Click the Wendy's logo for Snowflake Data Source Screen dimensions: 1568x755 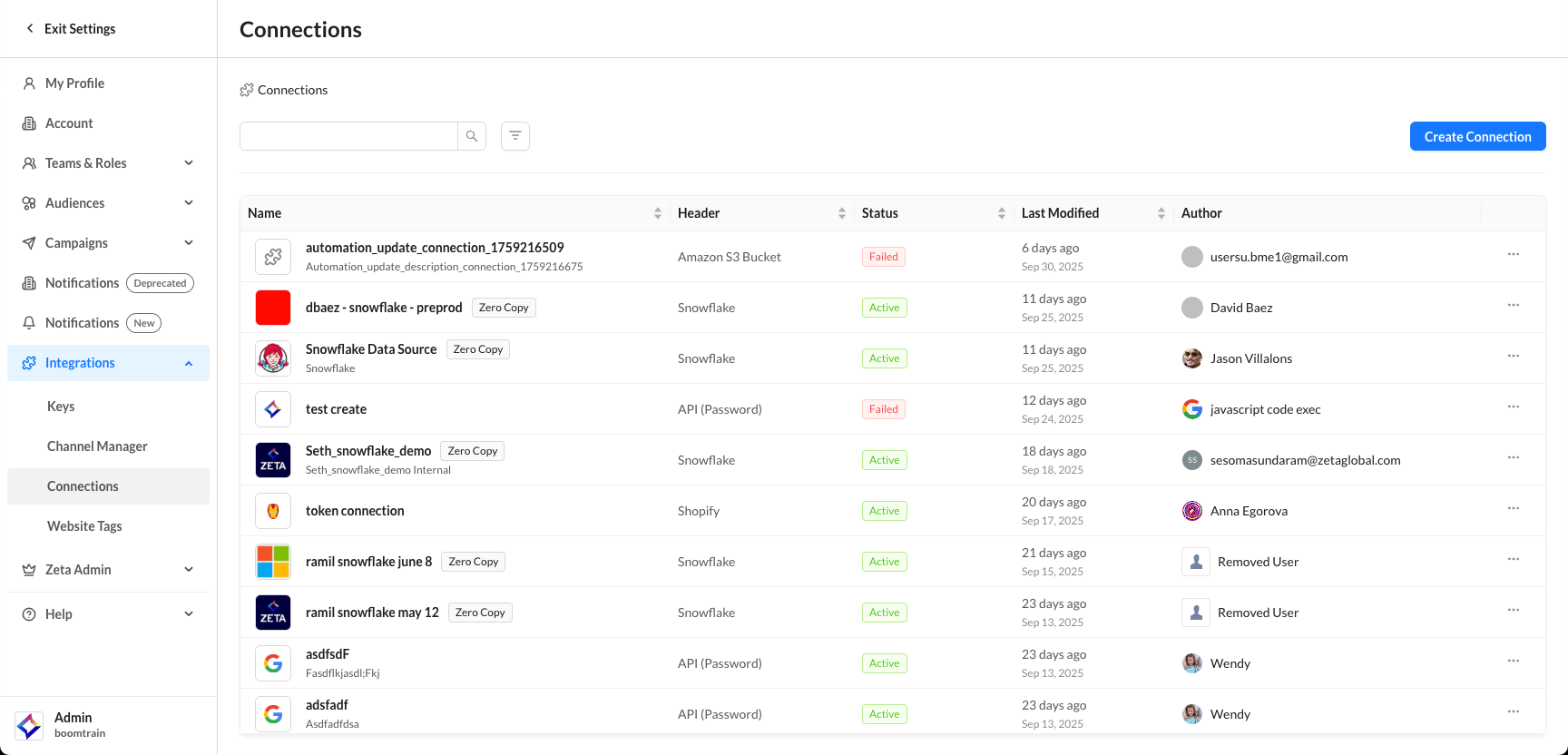pyautogui.click(x=273, y=358)
